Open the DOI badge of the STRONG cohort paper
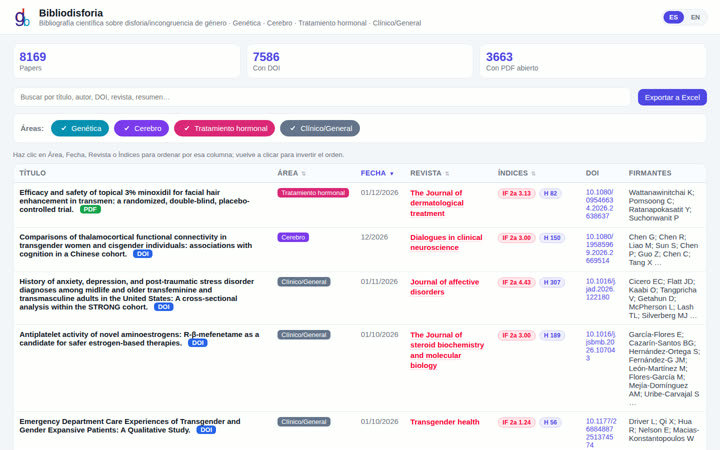The width and height of the screenshot is (720, 450). click(163, 307)
